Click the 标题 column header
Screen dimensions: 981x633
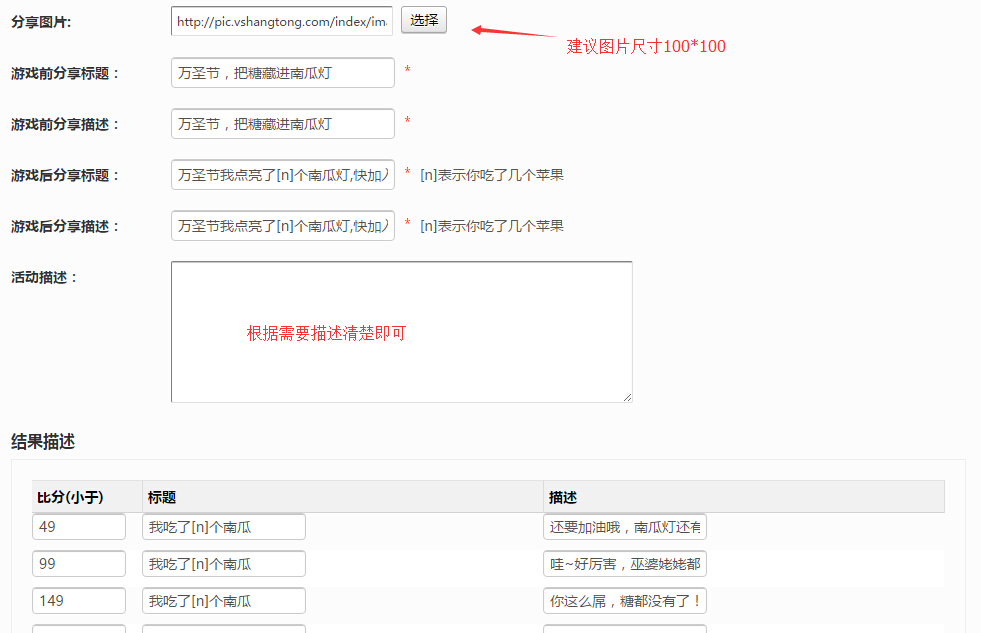pyautogui.click(x=162, y=497)
